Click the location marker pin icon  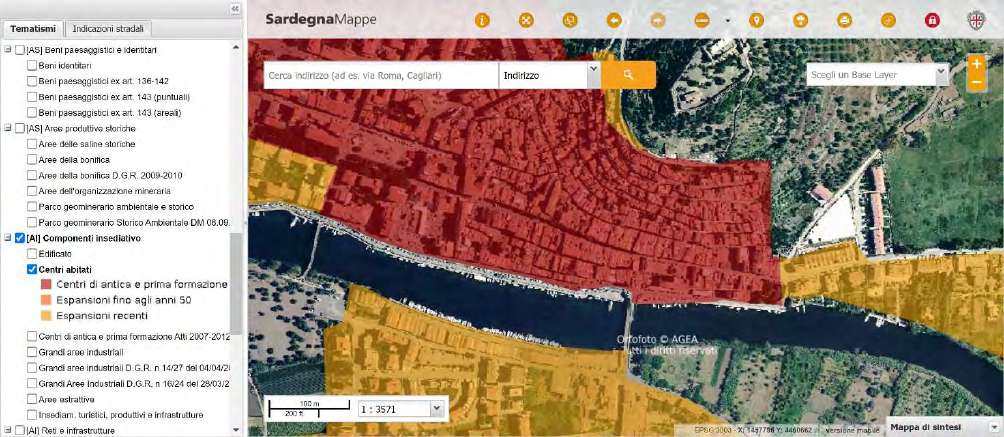(757, 20)
